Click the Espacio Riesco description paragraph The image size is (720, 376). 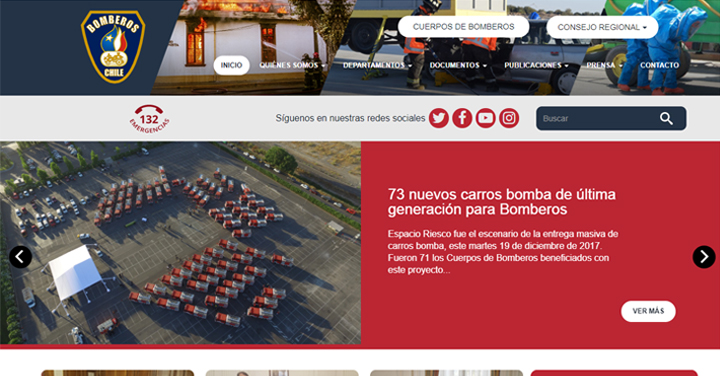pos(503,252)
